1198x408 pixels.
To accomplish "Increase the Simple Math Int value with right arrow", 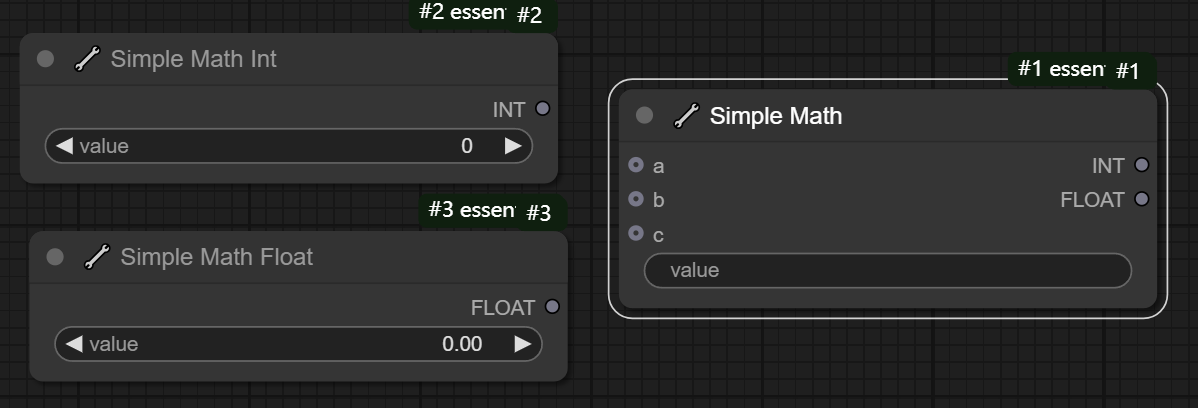I will click(513, 146).
